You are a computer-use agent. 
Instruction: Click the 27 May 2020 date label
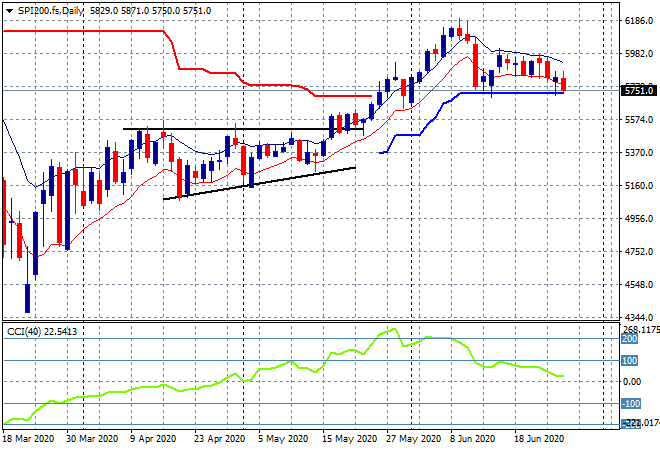(413, 439)
